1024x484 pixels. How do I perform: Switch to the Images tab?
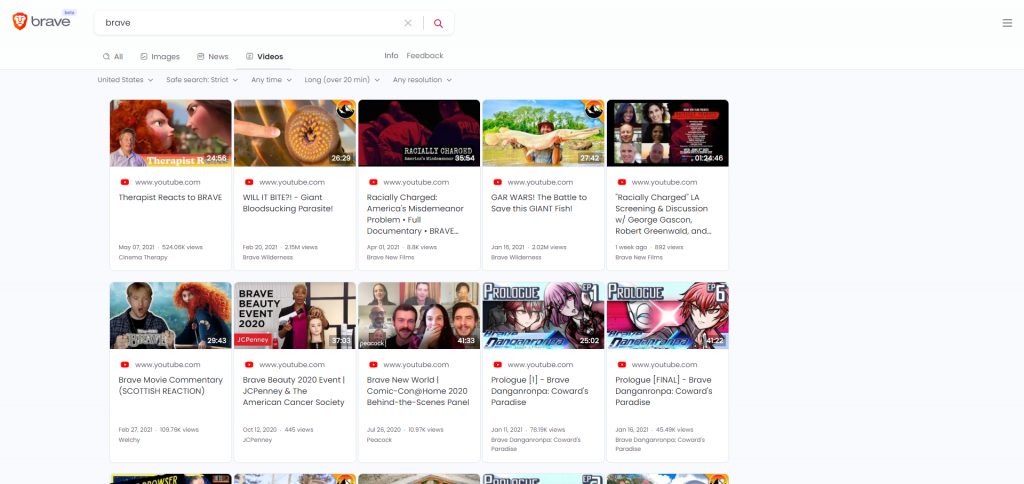coord(160,57)
